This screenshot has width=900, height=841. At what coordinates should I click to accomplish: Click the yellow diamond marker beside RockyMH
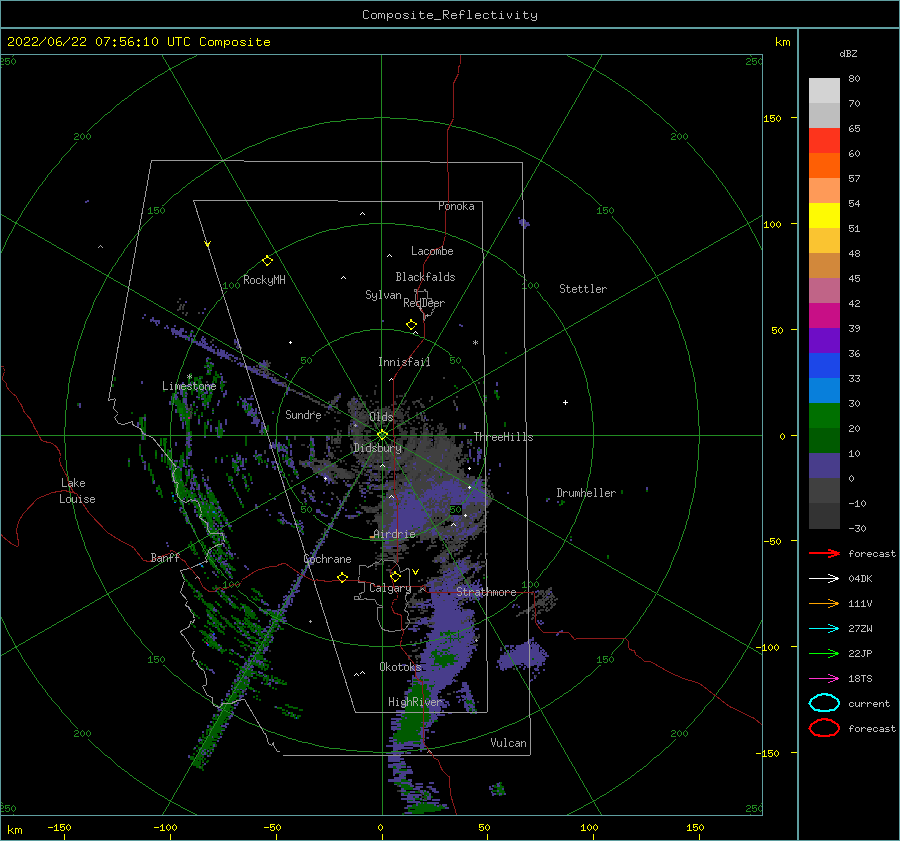click(x=267, y=261)
